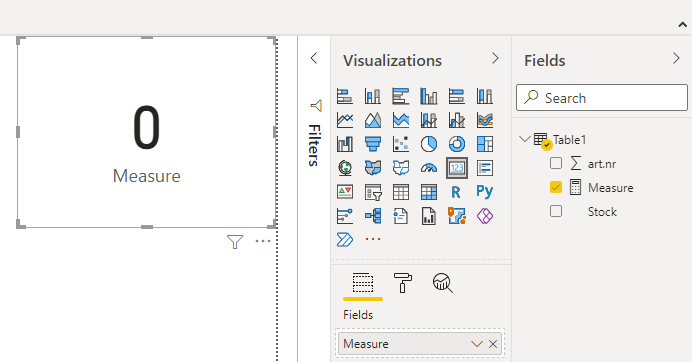Select the ArcGIS Maps visual

(x=456, y=216)
